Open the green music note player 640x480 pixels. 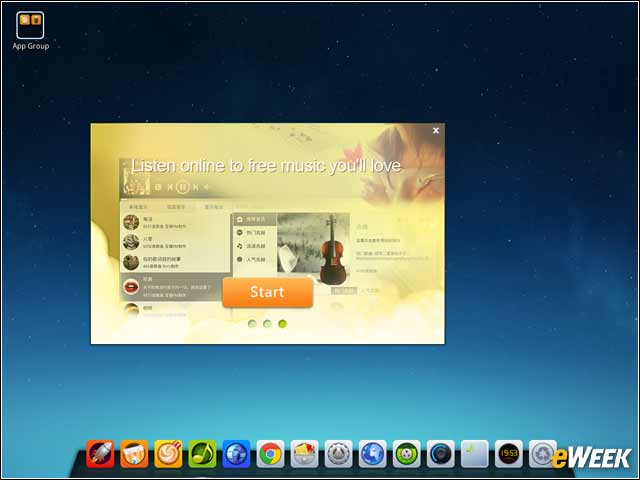click(x=202, y=454)
